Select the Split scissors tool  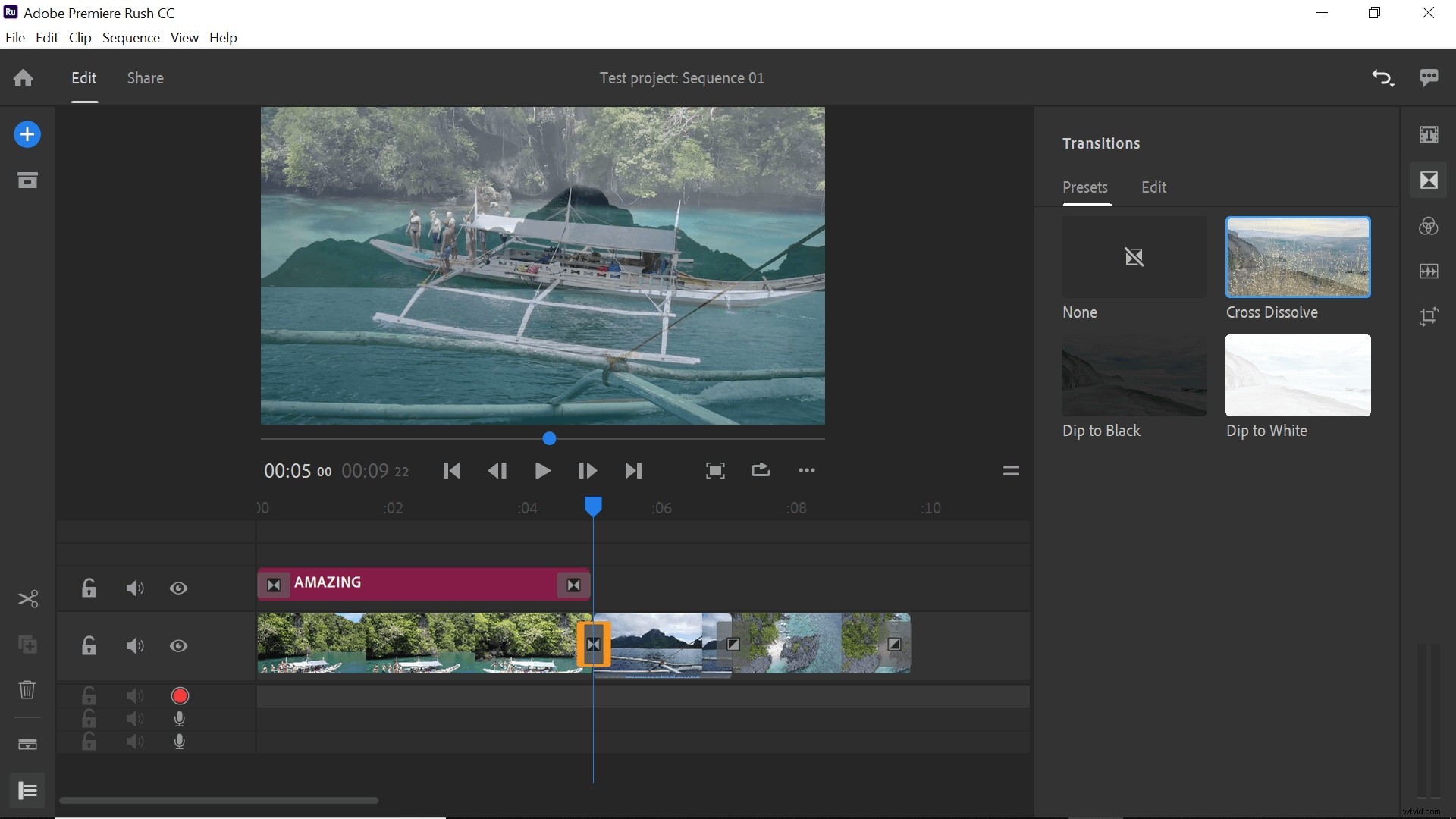point(28,599)
